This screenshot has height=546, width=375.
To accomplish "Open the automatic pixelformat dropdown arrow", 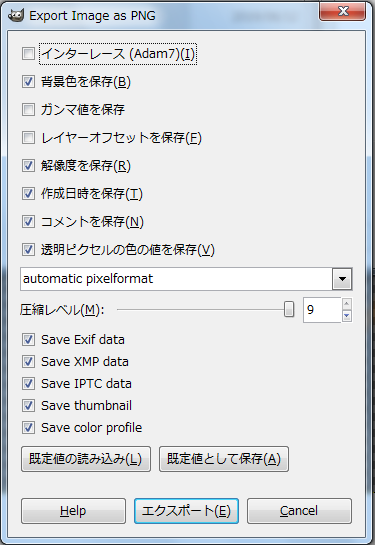I will [x=342, y=279].
